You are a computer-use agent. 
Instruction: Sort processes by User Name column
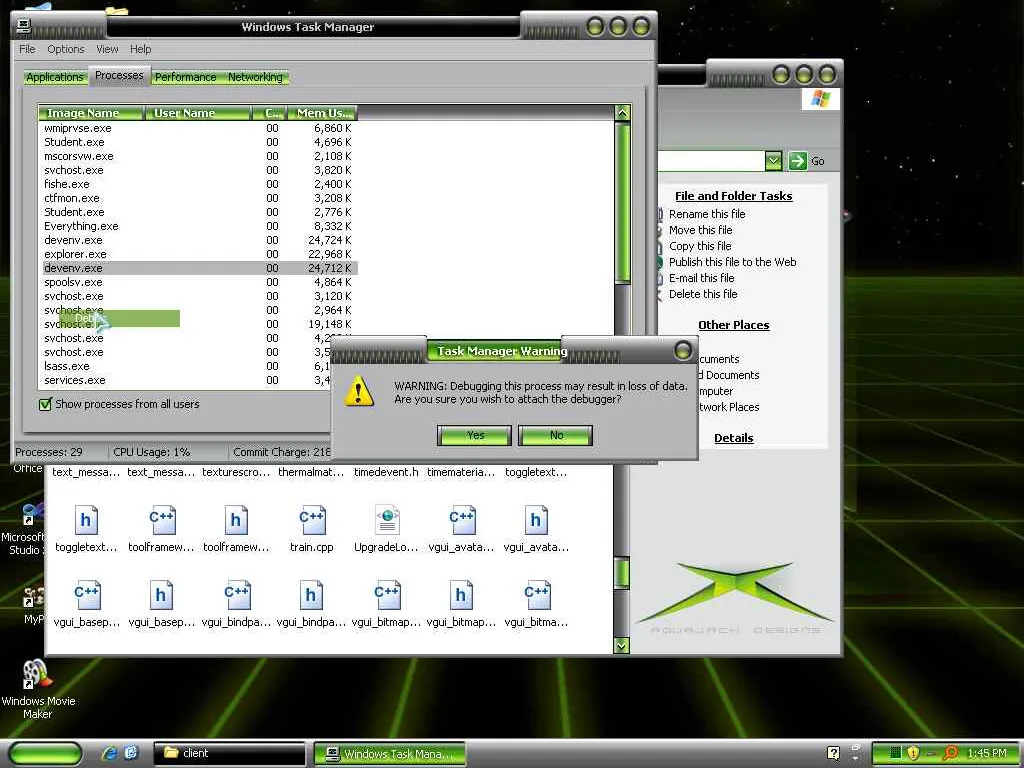pos(197,113)
